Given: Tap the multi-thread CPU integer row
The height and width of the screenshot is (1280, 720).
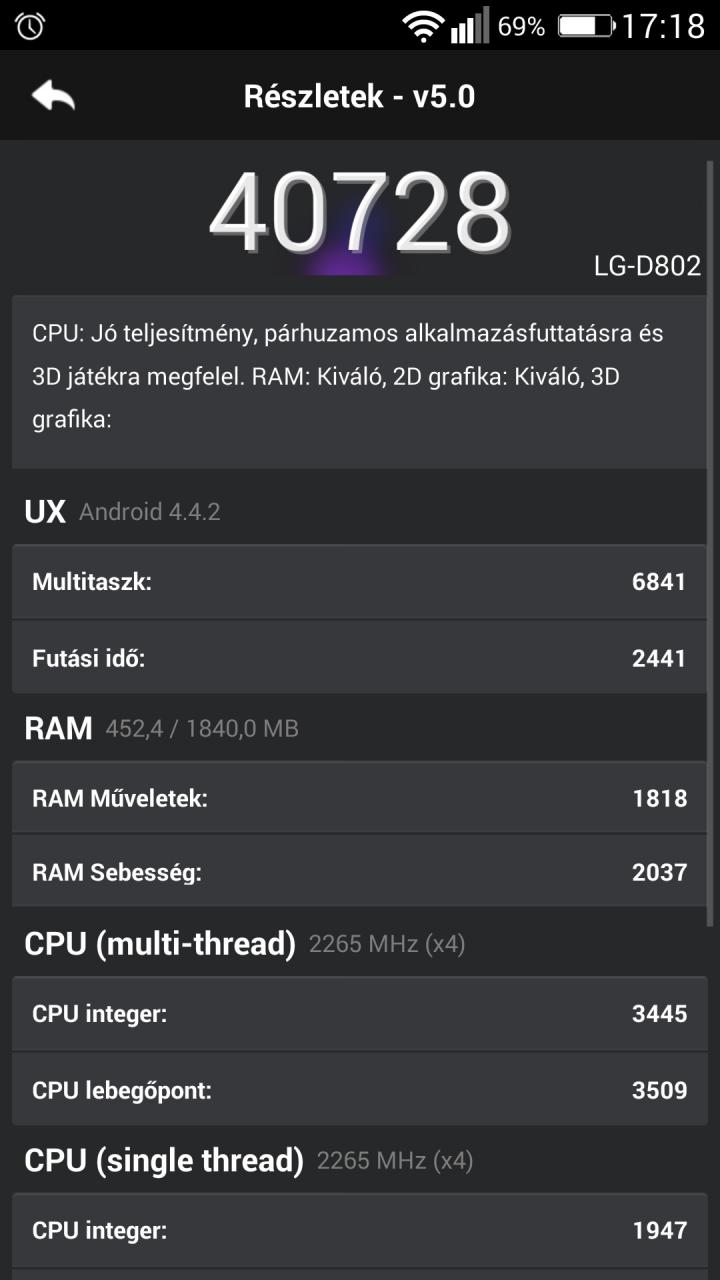Looking at the screenshot, I should point(360,1013).
